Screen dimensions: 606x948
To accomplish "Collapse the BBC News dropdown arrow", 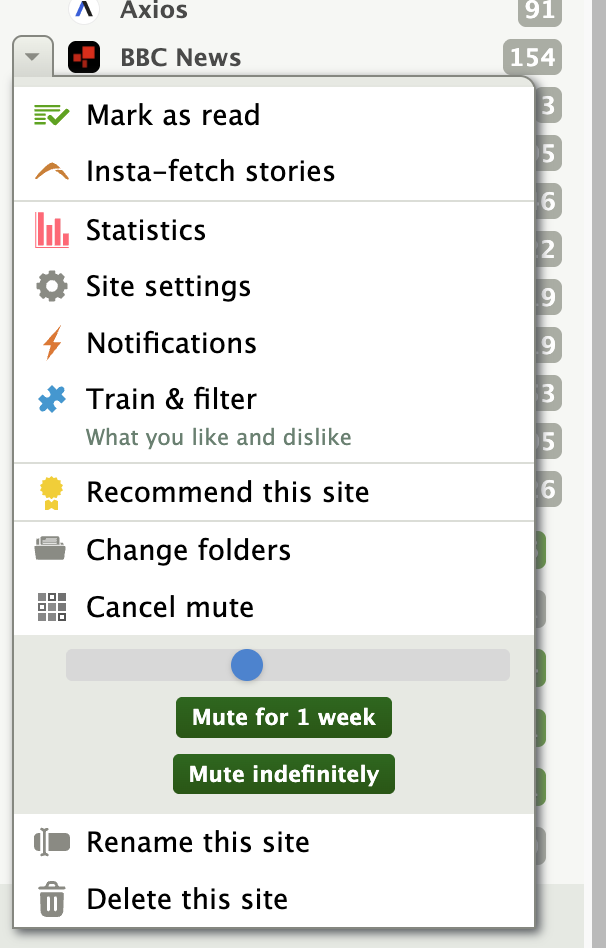I will pyautogui.click(x=33, y=57).
